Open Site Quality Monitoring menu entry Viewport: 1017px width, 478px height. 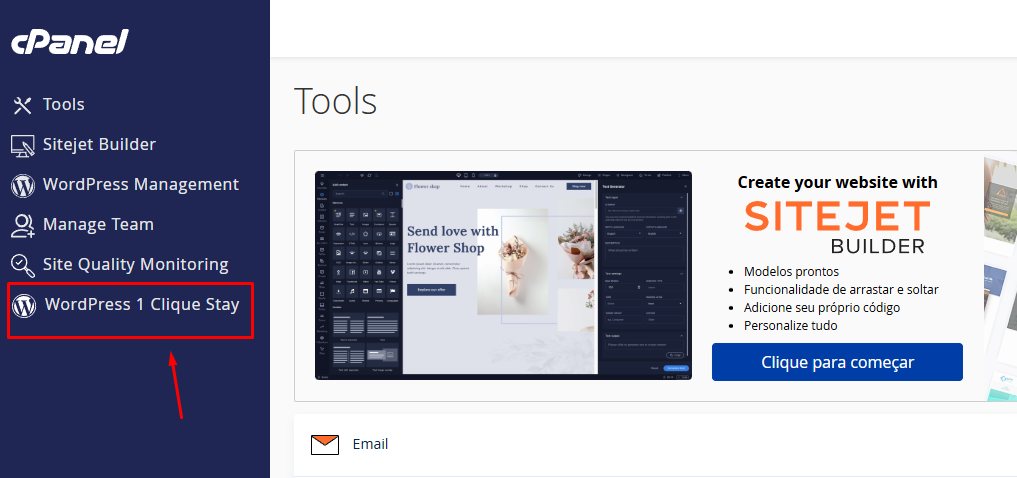point(135,265)
